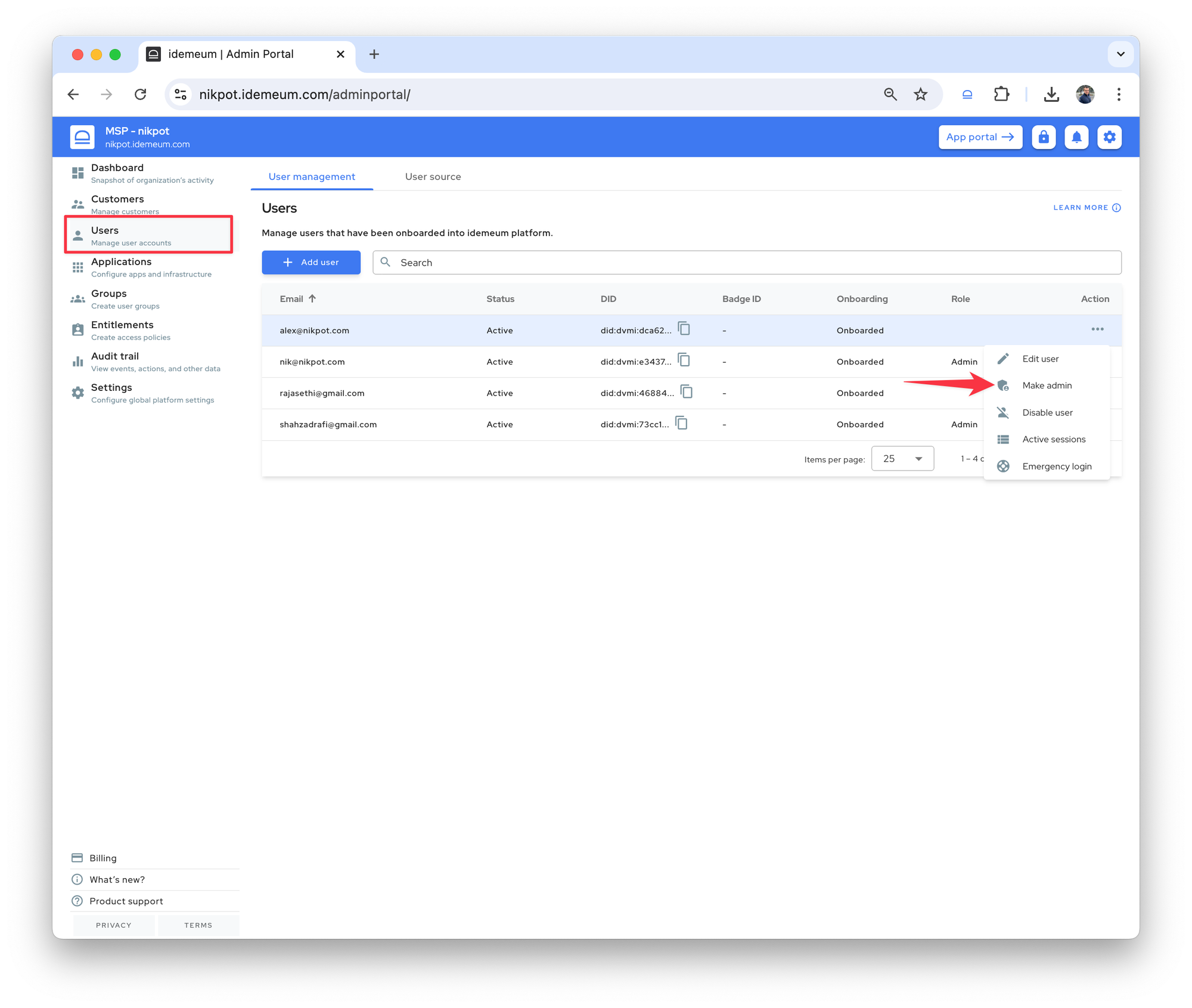This screenshot has height=1008, width=1192.
Task: Select Edit user from menu
Action: pos(1047,359)
